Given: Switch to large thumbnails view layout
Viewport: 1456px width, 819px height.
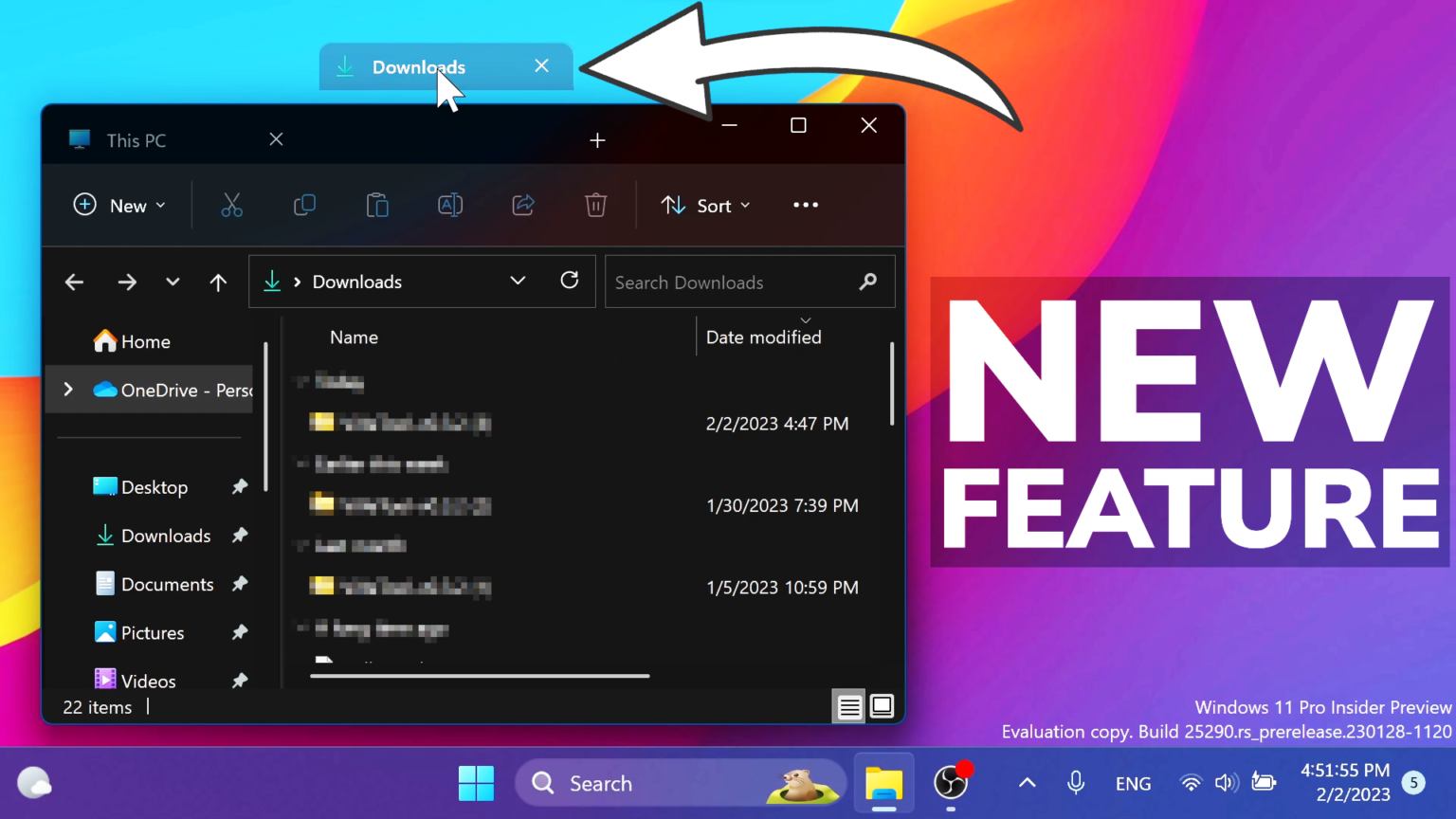Looking at the screenshot, I should pos(881,706).
